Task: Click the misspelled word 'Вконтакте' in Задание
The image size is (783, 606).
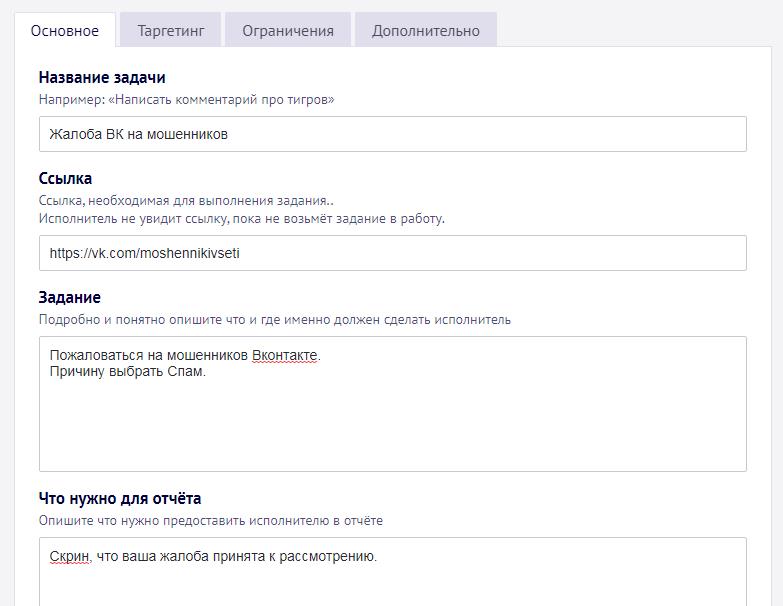Action: tap(285, 355)
